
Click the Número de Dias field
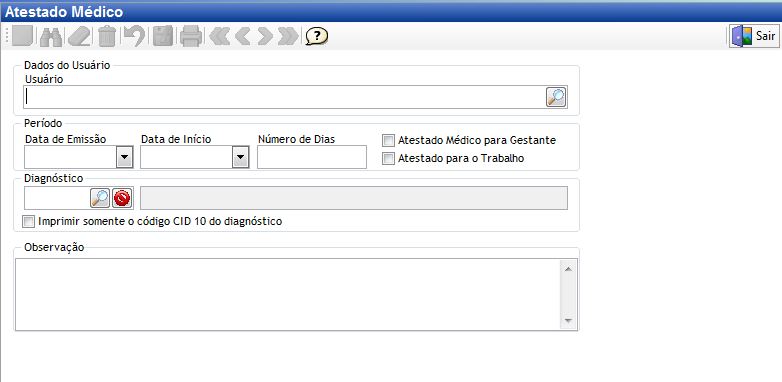pos(312,157)
